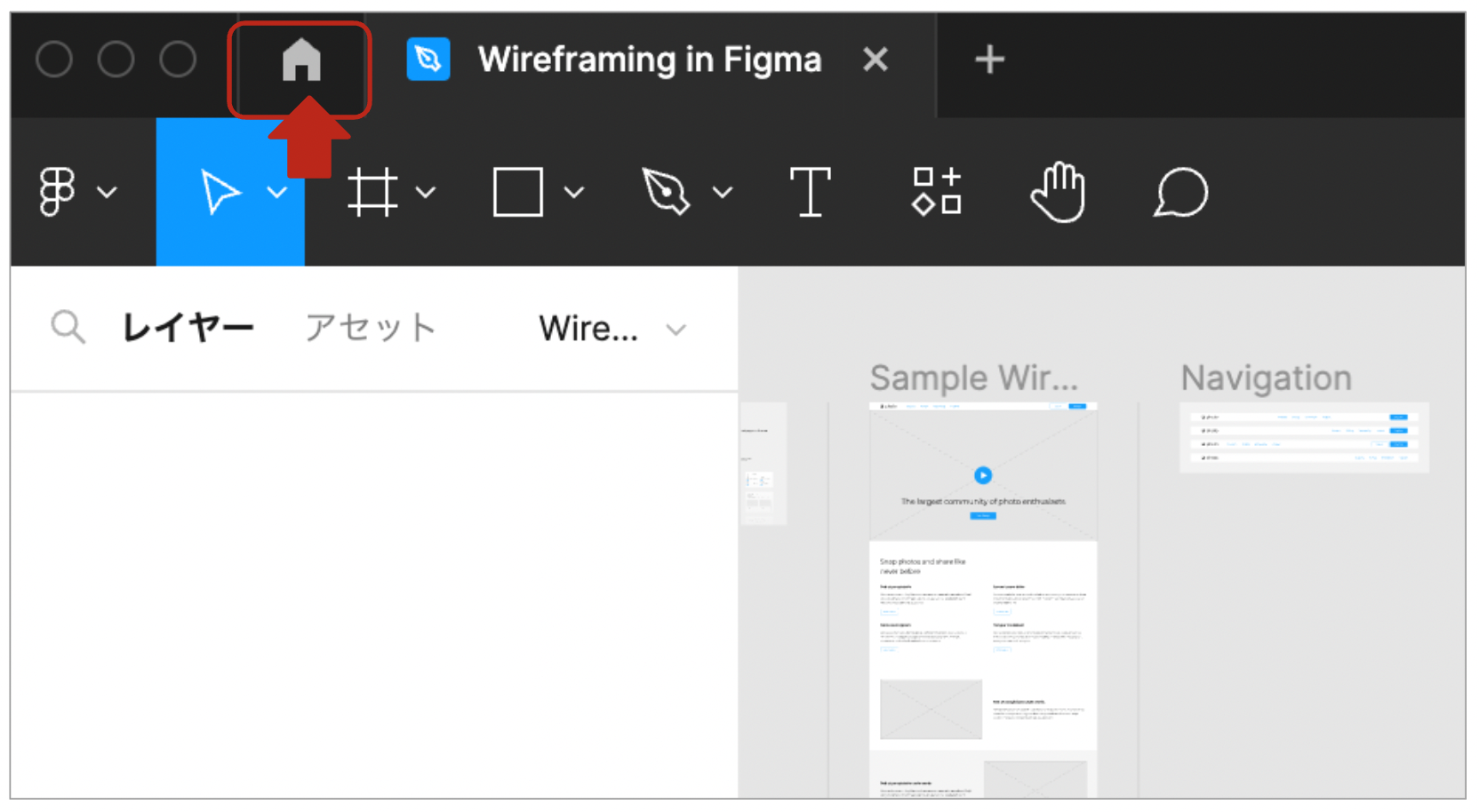The width and height of the screenshot is (1479, 812).
Task: Search layers with magnifier icon
Action: click(68, 327)
